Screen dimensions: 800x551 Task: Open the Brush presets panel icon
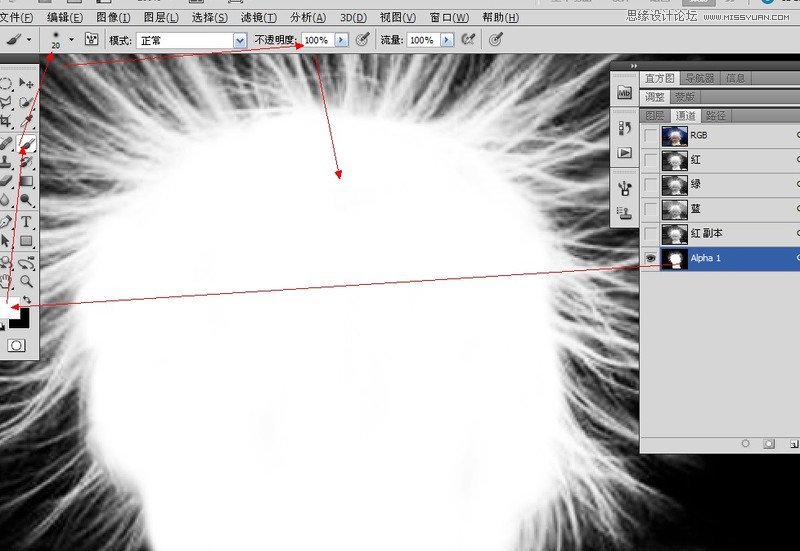point(624,189)
